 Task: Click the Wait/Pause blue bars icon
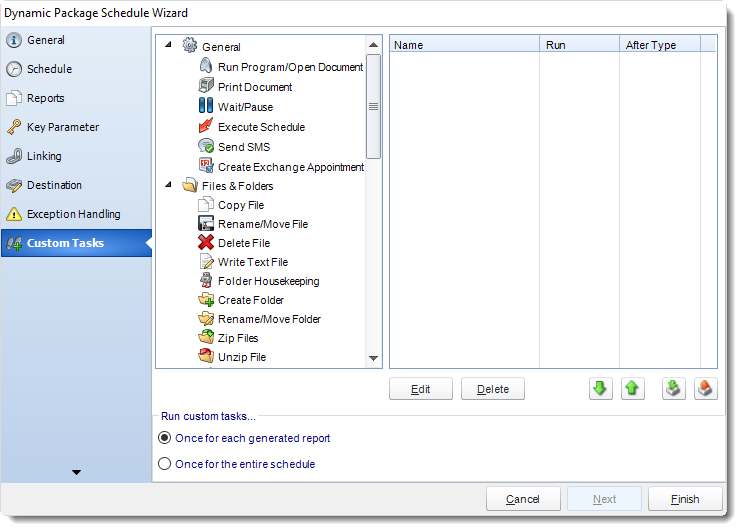[x=206, y=106]
